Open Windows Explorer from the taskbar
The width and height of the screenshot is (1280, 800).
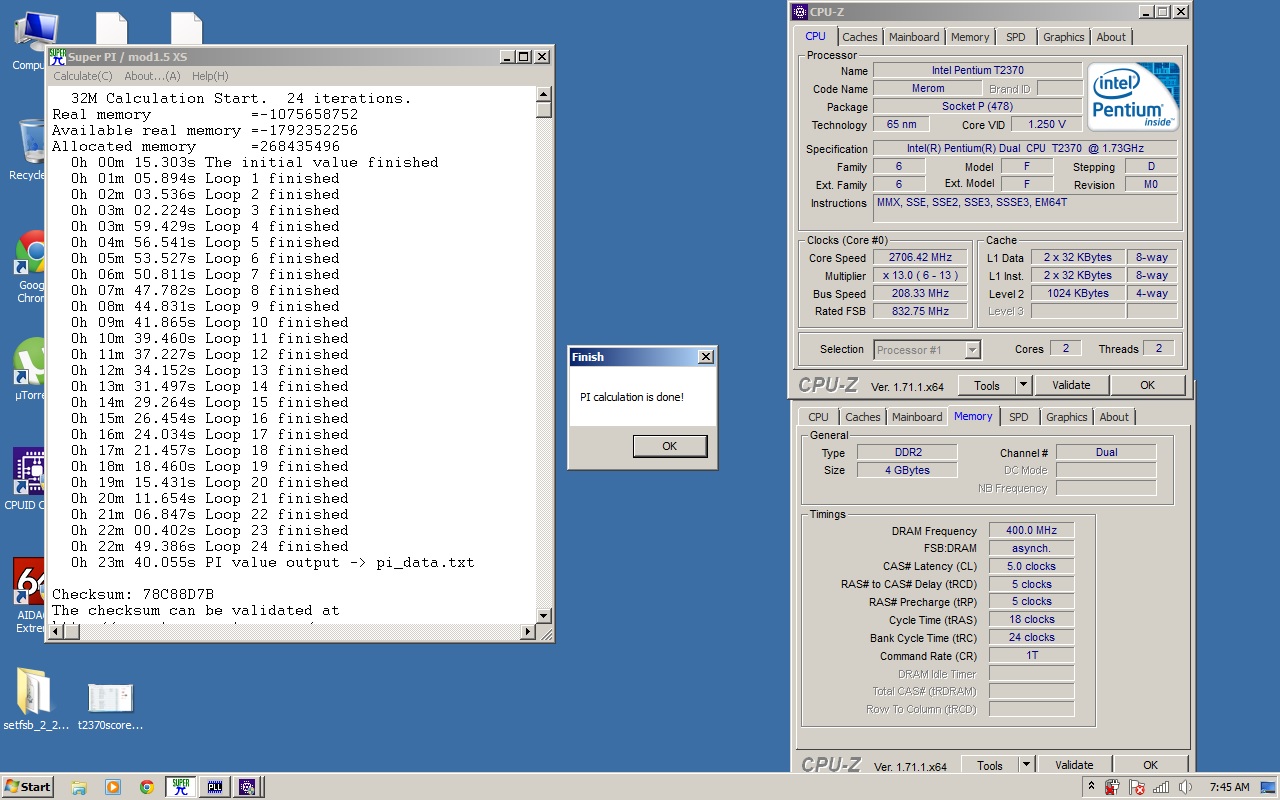point(80,787)
